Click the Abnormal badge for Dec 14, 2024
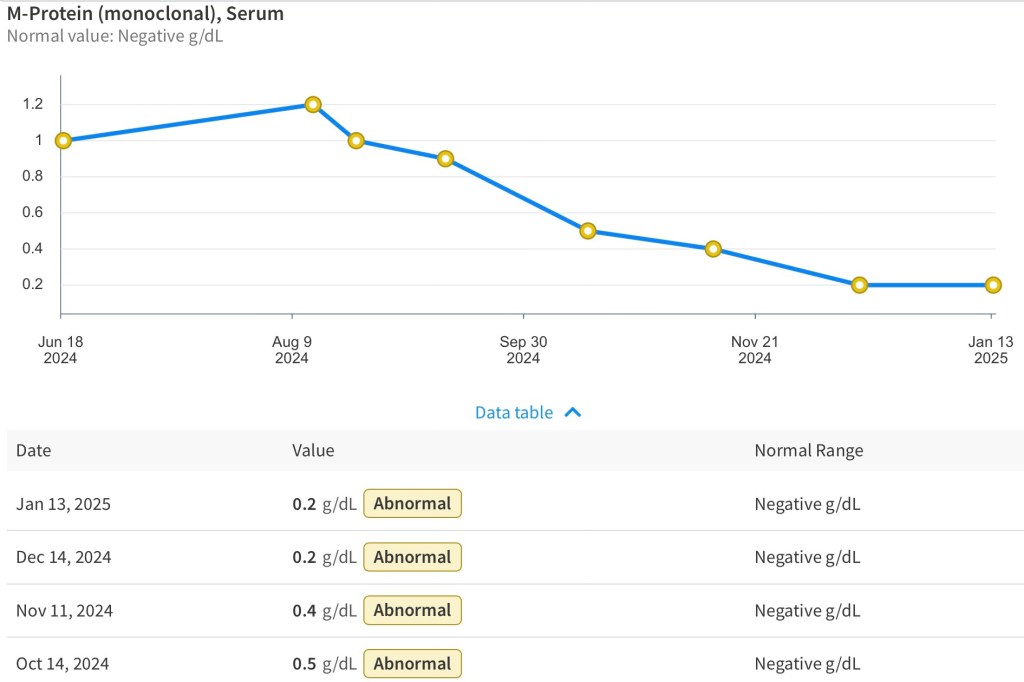The height and width of the screenshot is (682, 1024). point(412,557)
